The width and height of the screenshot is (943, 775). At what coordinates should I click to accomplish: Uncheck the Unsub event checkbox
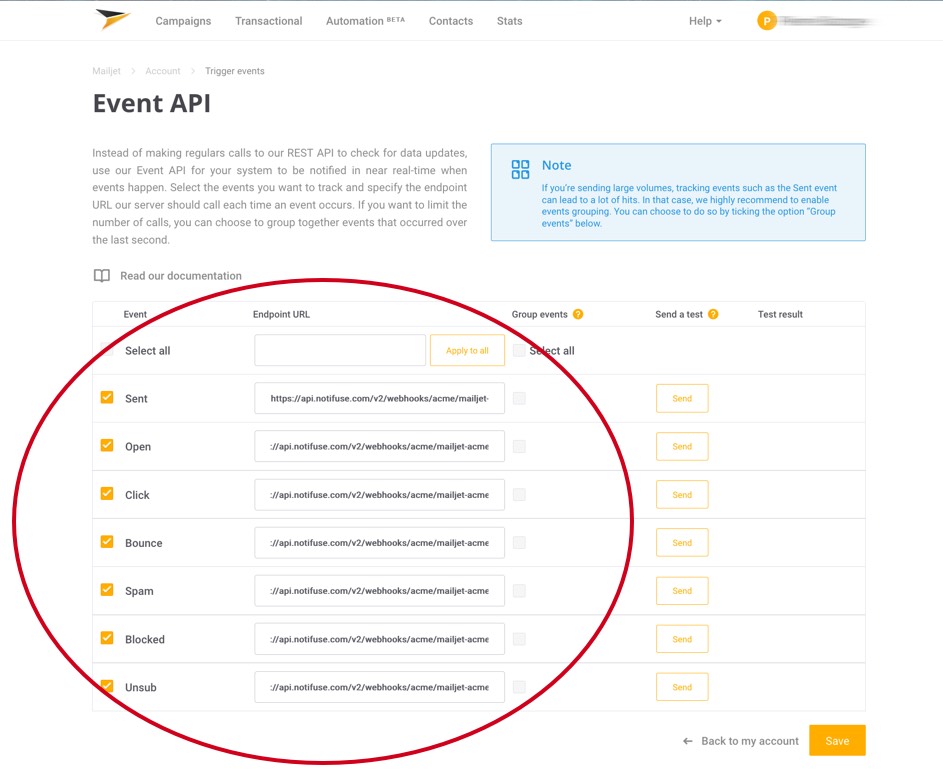tap(106, 686)
